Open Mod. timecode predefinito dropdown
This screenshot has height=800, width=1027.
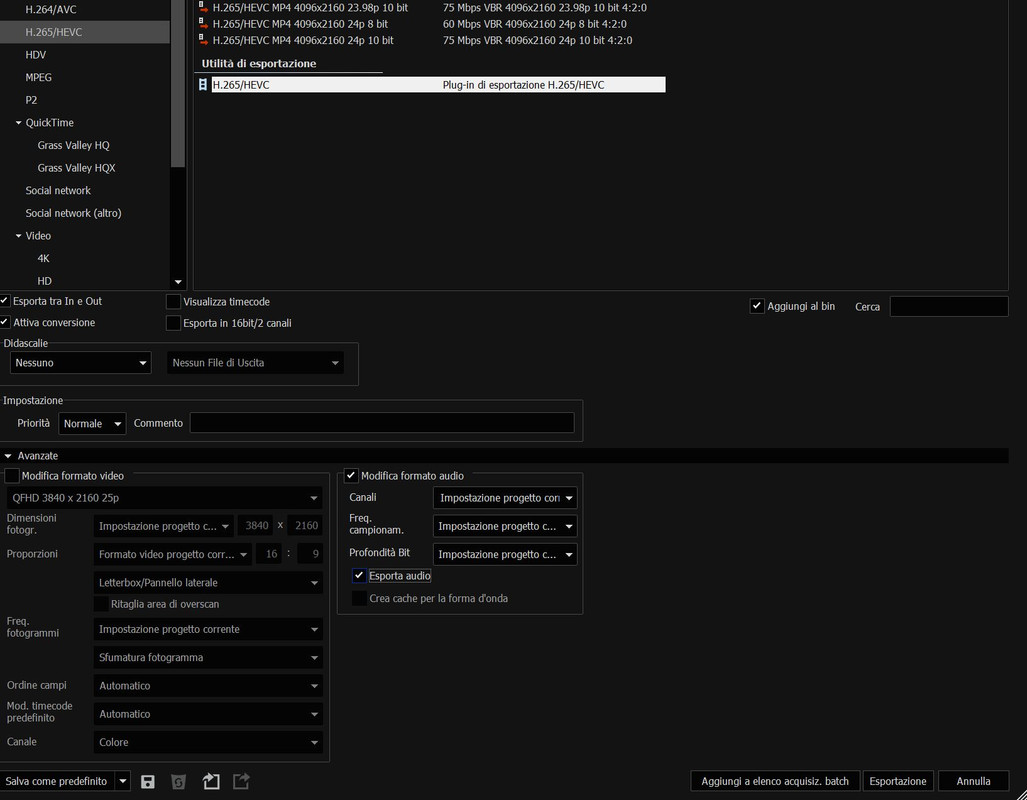pyautogui.click(x=208, y=714)
